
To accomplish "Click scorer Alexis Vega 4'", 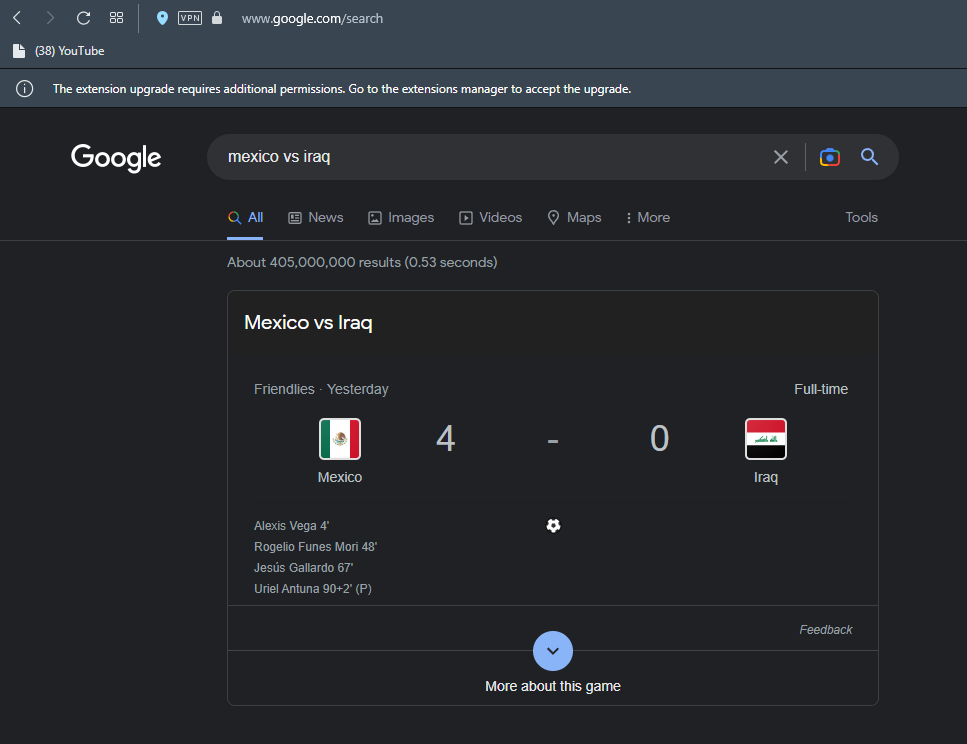I will (292, 526).
